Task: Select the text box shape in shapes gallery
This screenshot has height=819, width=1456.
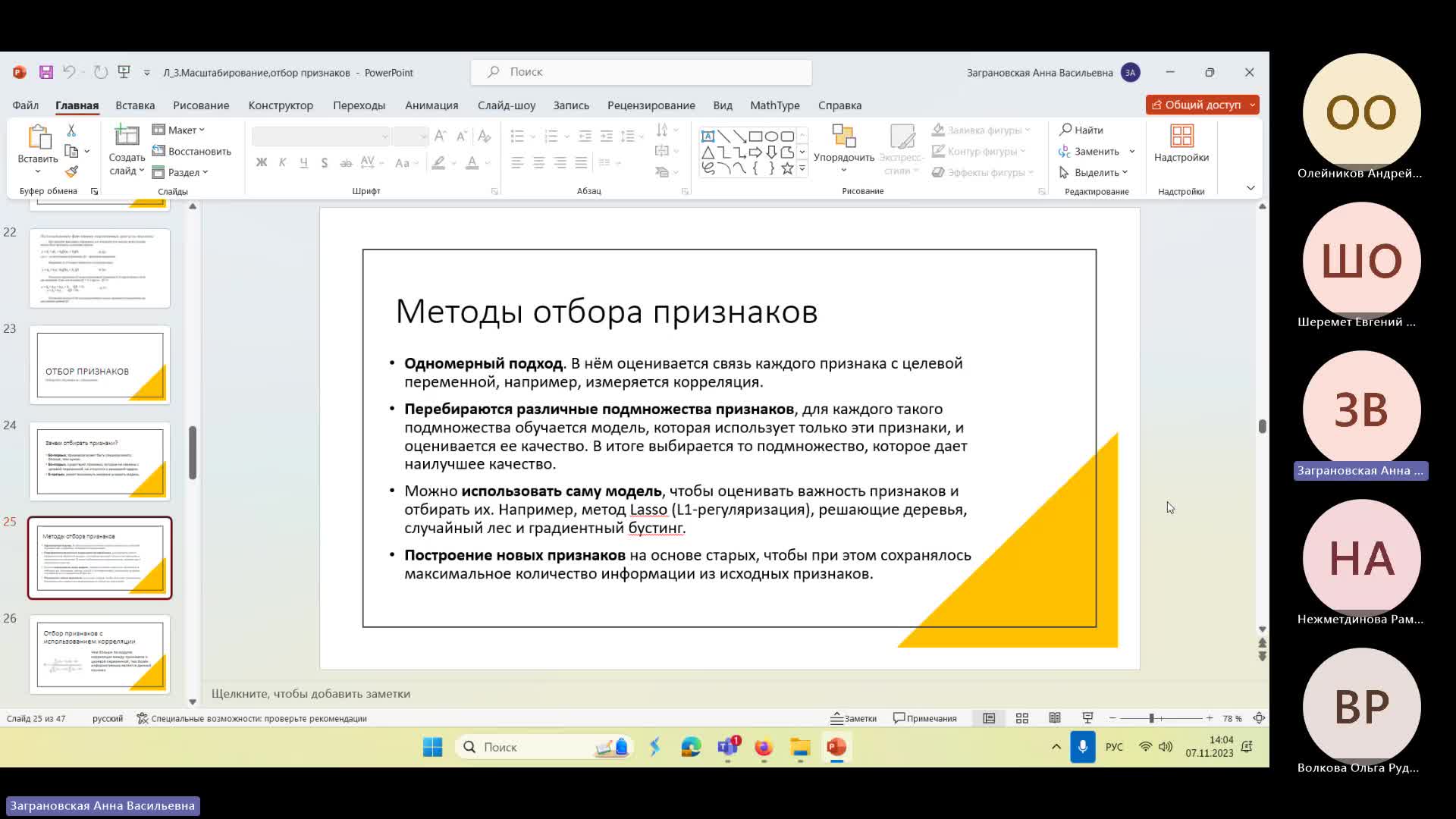Action: point(708,136)
